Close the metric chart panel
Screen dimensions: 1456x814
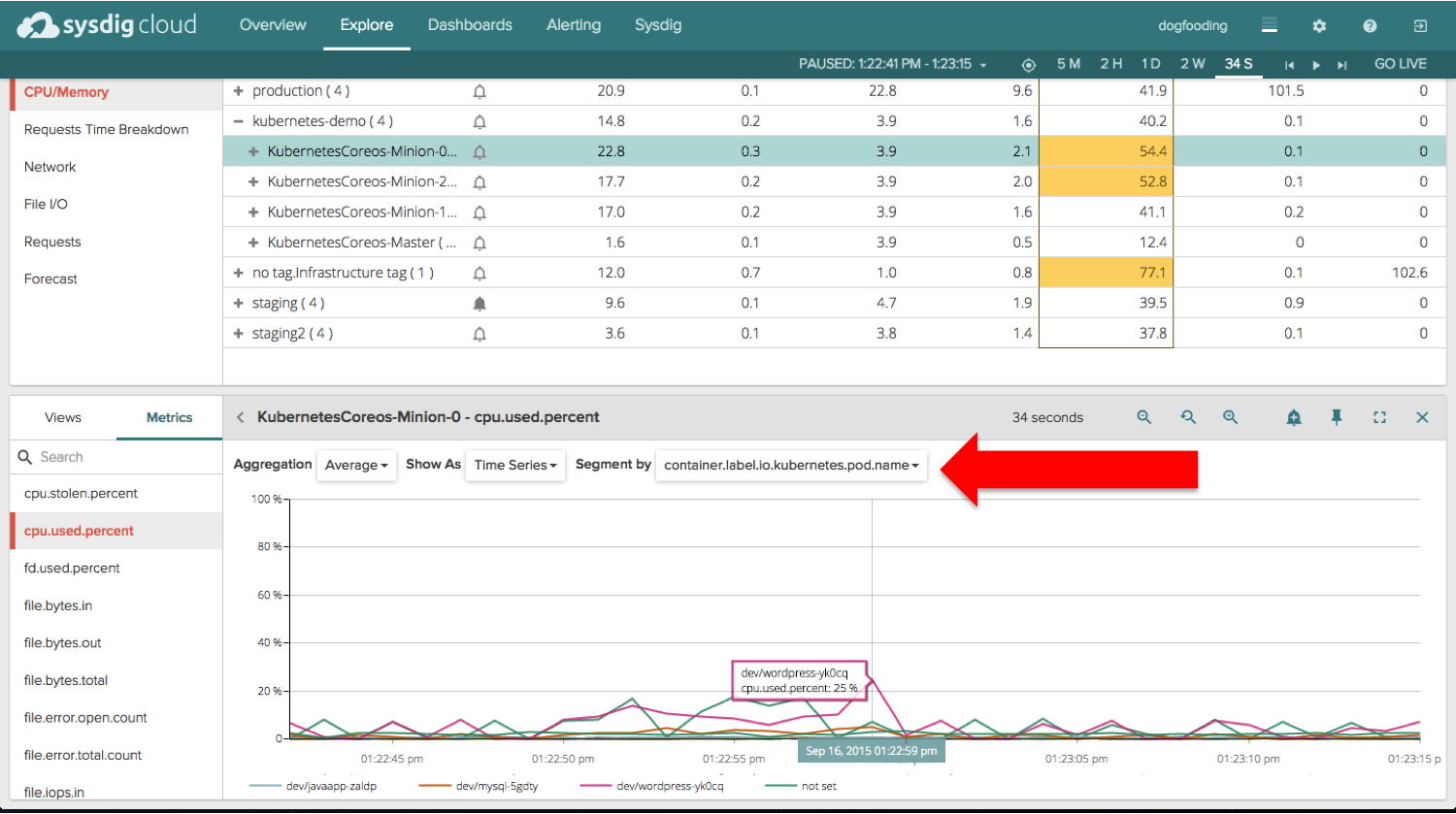(x=1422, y=417)
